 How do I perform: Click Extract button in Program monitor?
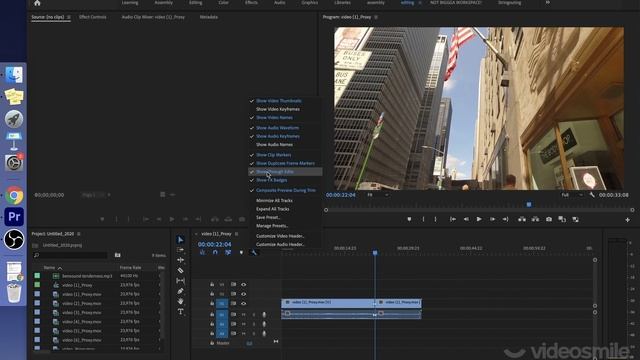point(535,219)
